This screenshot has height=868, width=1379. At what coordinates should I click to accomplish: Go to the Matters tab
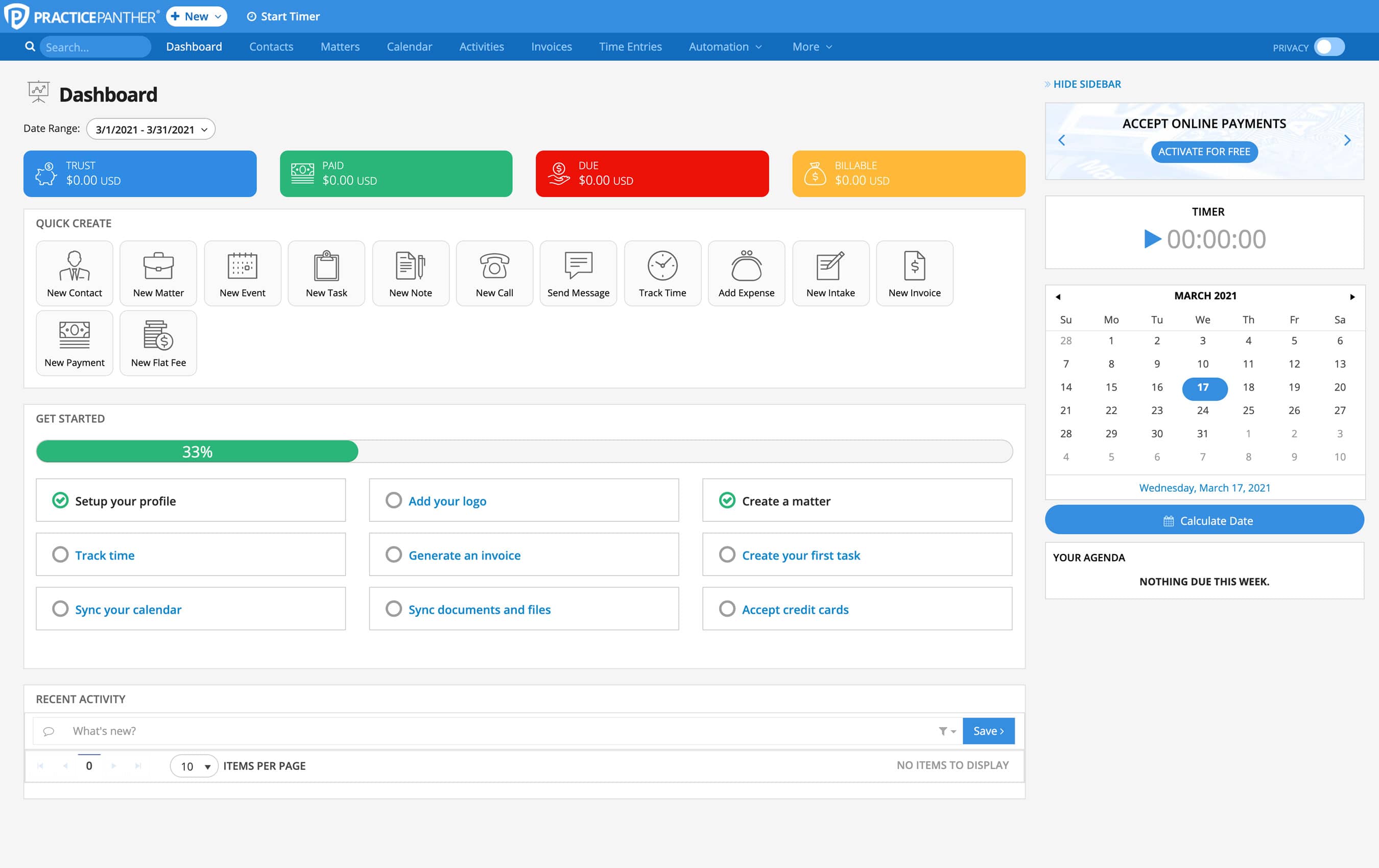pyautogui.click(x=340, y=47)
